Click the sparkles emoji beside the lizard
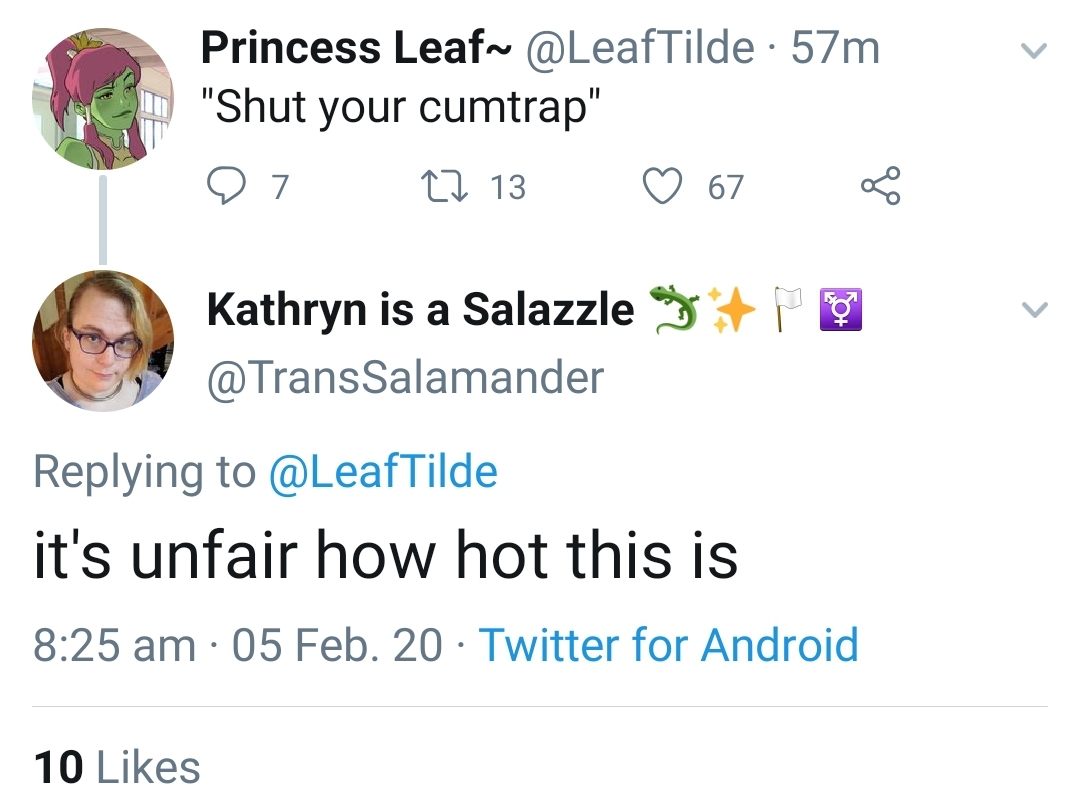The image size is (1080, 811). pos(731,309)
